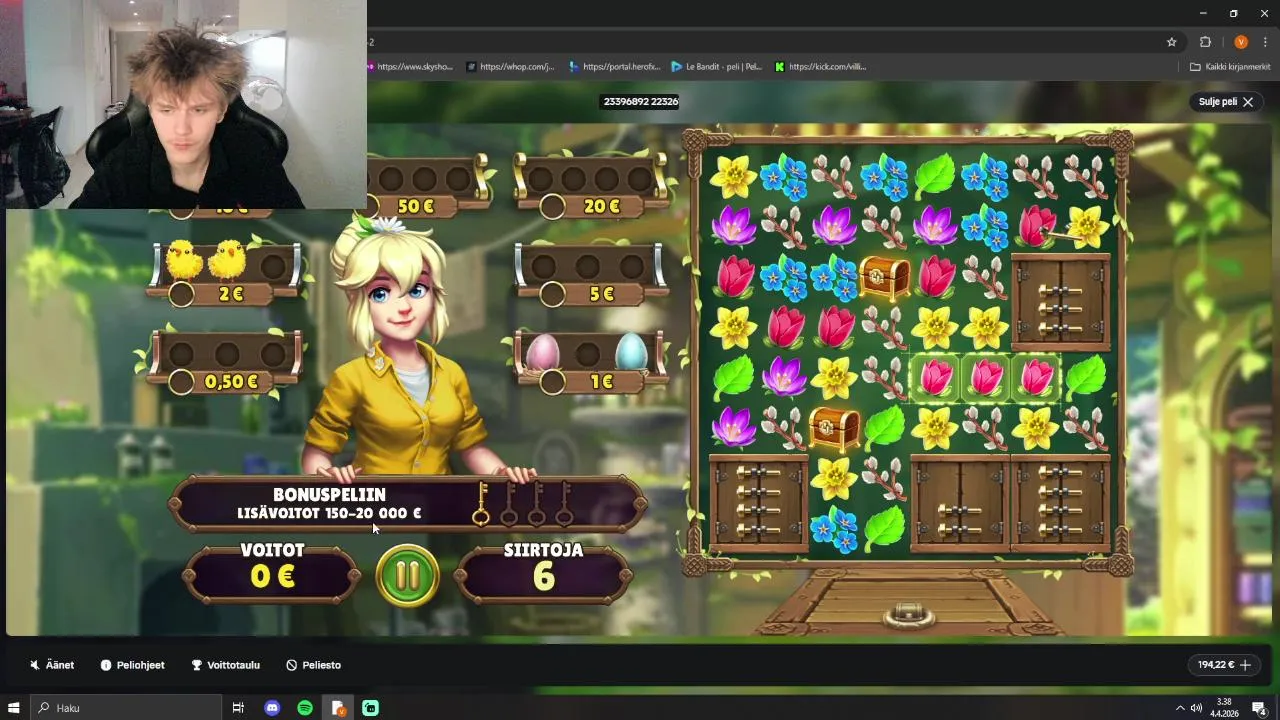Open Peliohjeet game instructions
Screen dimensions: 1280x720
(132, 665)
